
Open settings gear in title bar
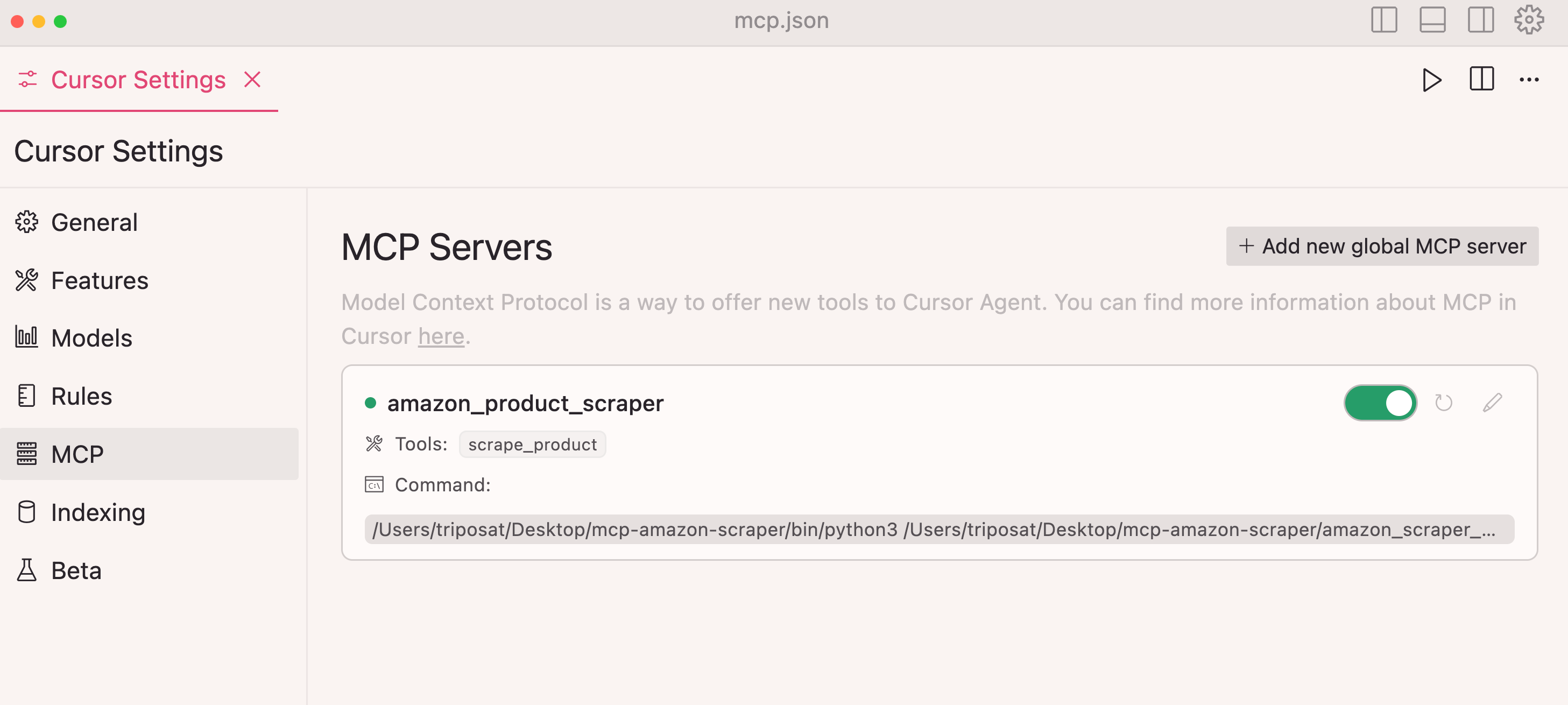click(x=1529, y=20)
